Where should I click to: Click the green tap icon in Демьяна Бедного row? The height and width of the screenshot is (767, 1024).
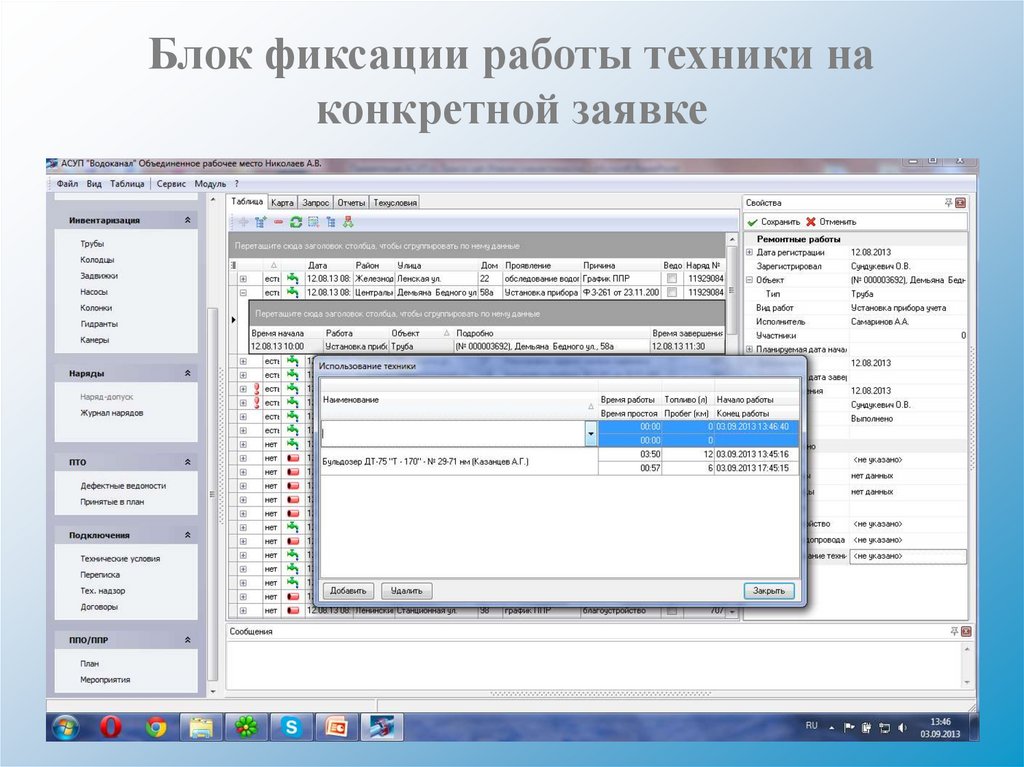(x=293, y=293)
